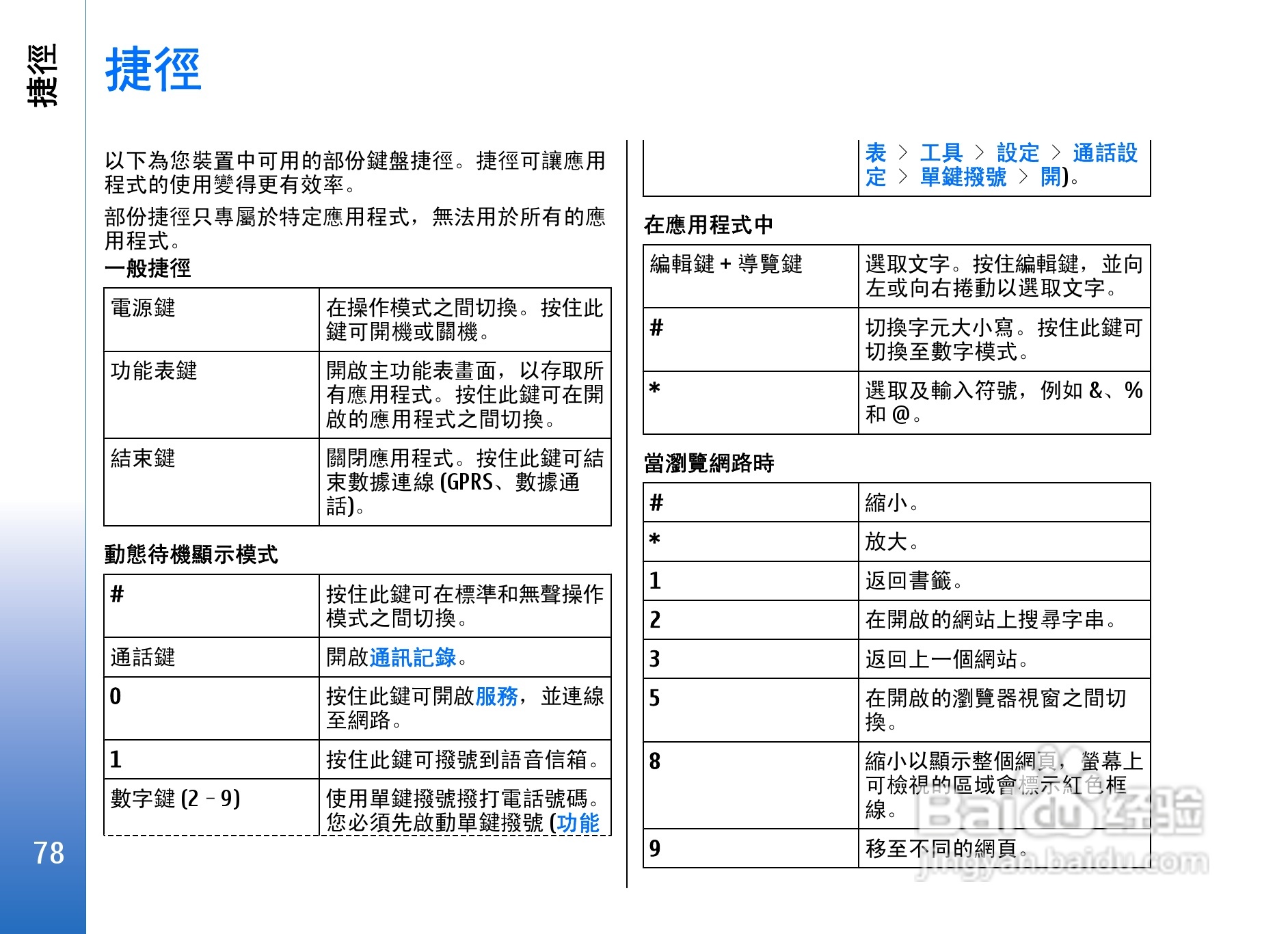Click the 數字鍵 (2 - 9) cell
The image size is (1288, 934).
coord(212,808)
